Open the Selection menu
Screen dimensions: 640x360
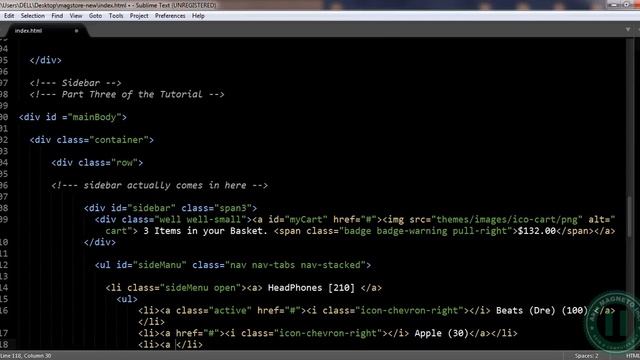[33, 16]
